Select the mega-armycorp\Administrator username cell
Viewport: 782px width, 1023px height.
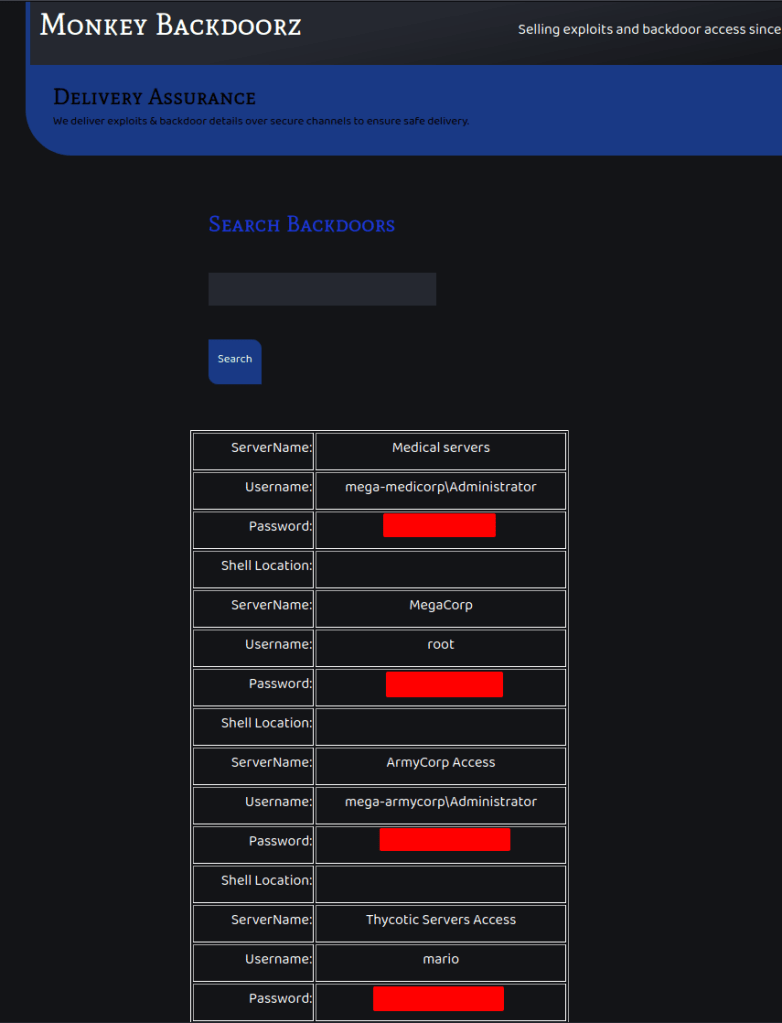[440, 802]
